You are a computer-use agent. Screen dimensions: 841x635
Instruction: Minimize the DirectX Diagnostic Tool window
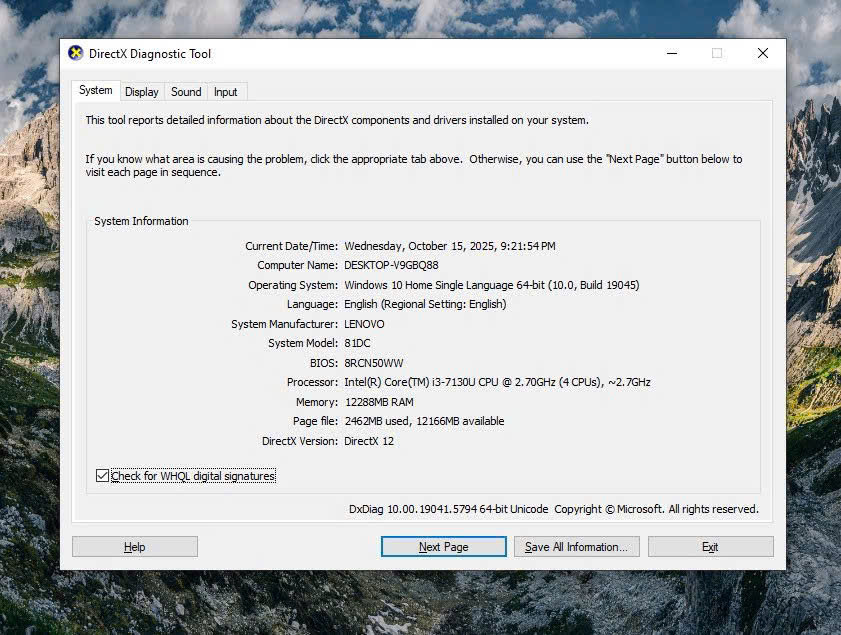pos(670,54)
